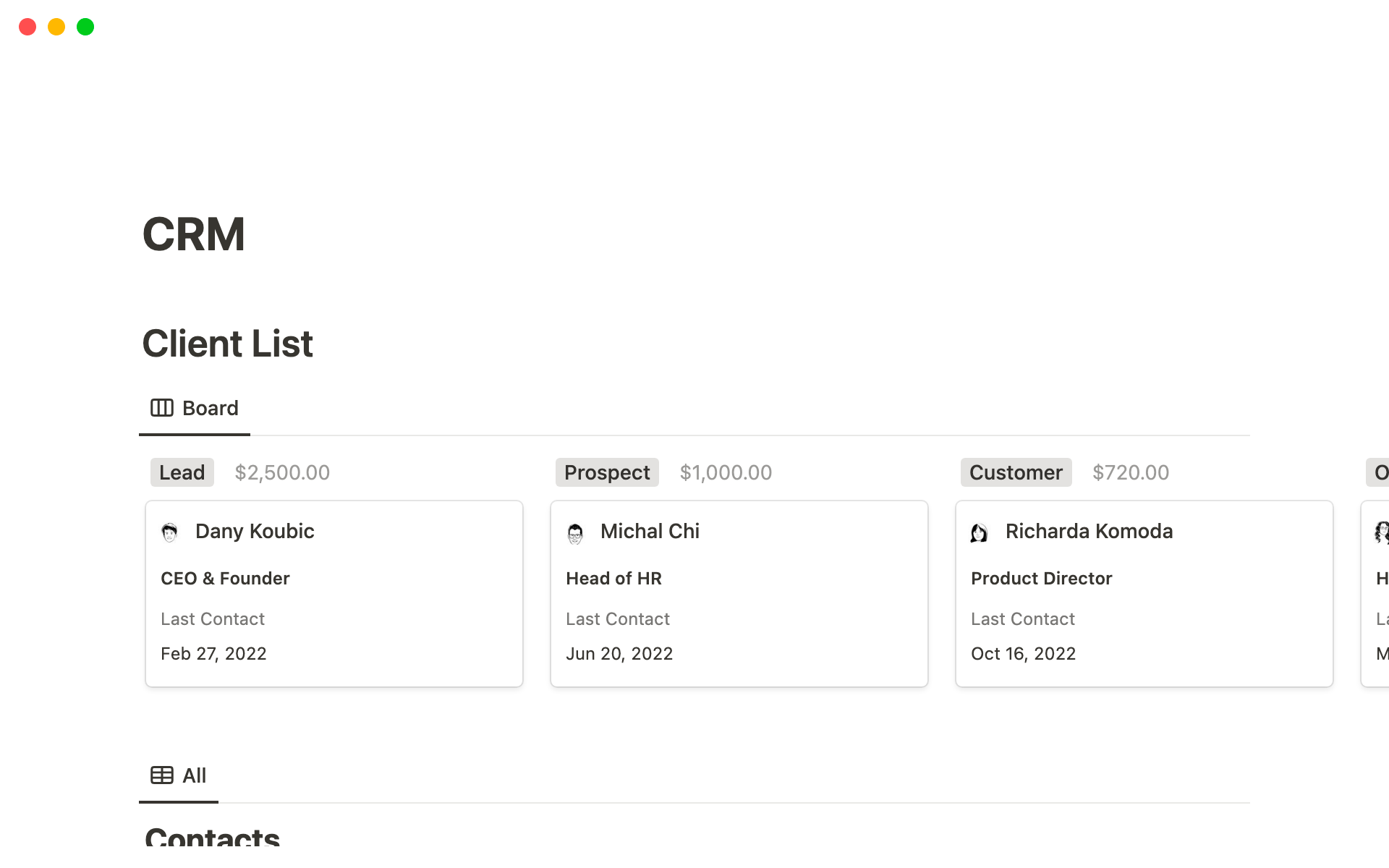Image resolution: width=1389 pixels, height=868 pixels.
Task: Click the $1,000.00 Prospect column total
Action: [726, 472]
